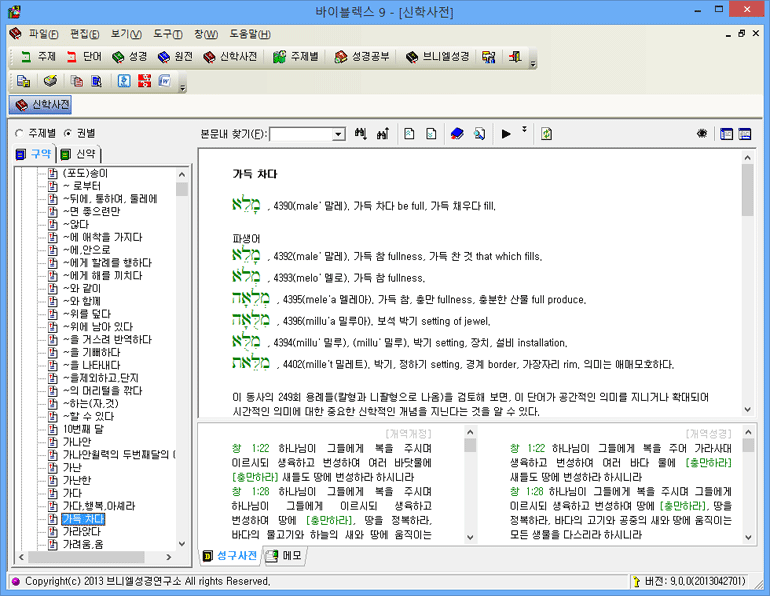Screen dimensions: 770x596
Task: Click the copy icon in second toolbar
Action: 77,81
